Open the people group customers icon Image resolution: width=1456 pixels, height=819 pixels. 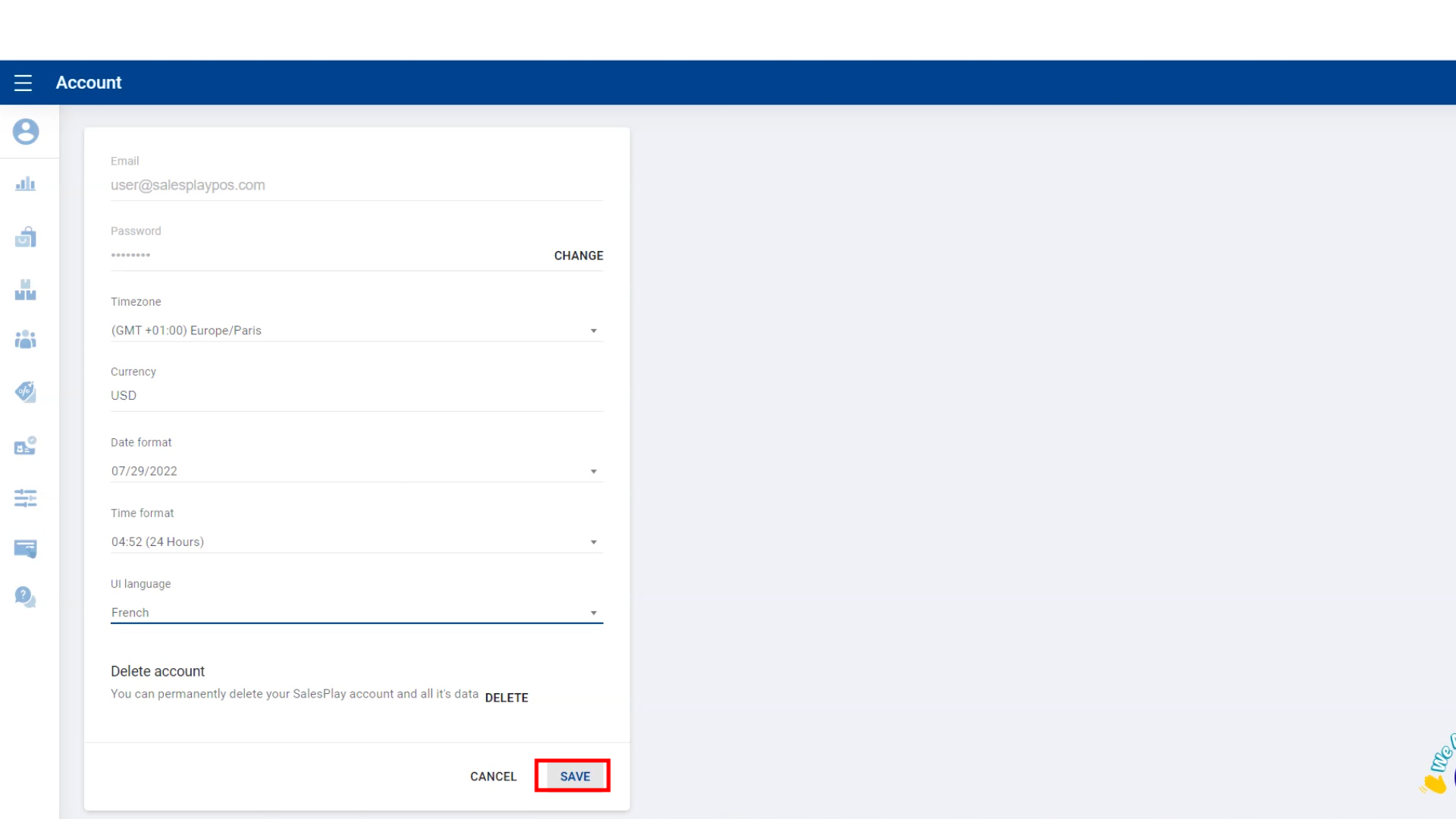click(x=26, y=340)
